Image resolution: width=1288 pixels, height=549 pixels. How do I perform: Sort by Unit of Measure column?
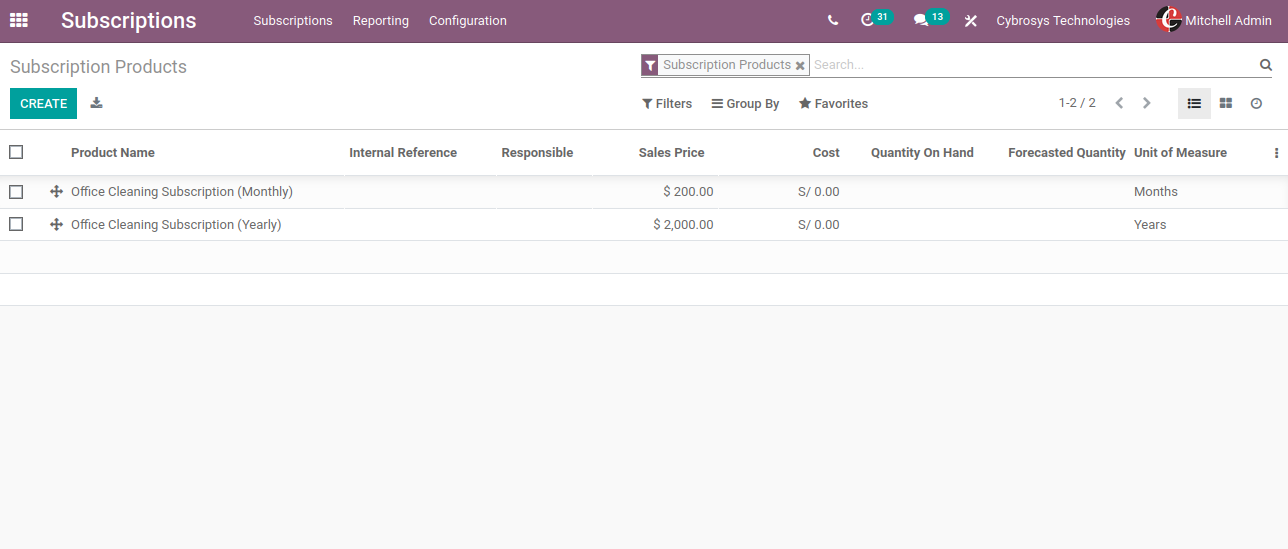click(1180, 153)
